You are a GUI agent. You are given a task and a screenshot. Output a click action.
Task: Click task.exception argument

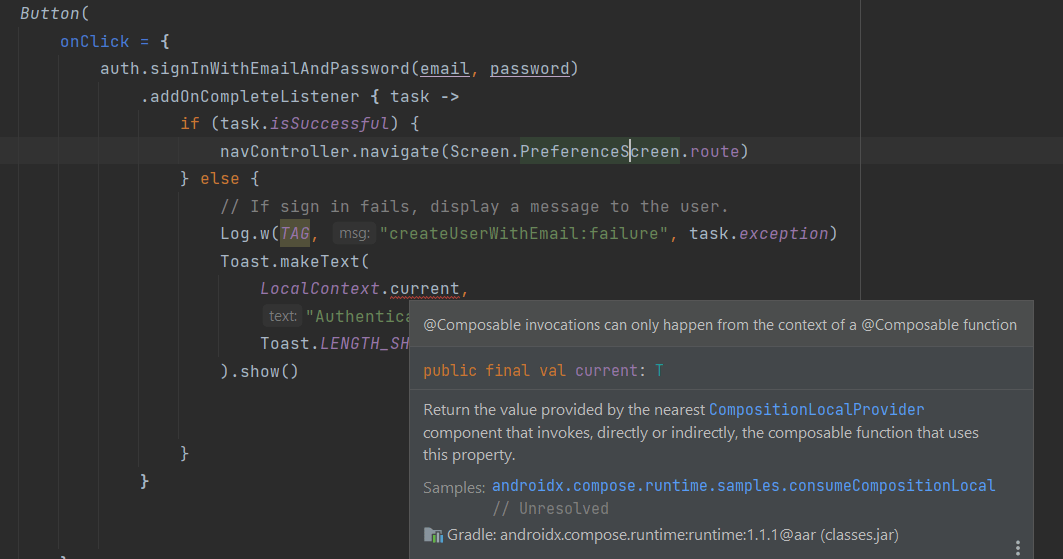click(759, 234)
